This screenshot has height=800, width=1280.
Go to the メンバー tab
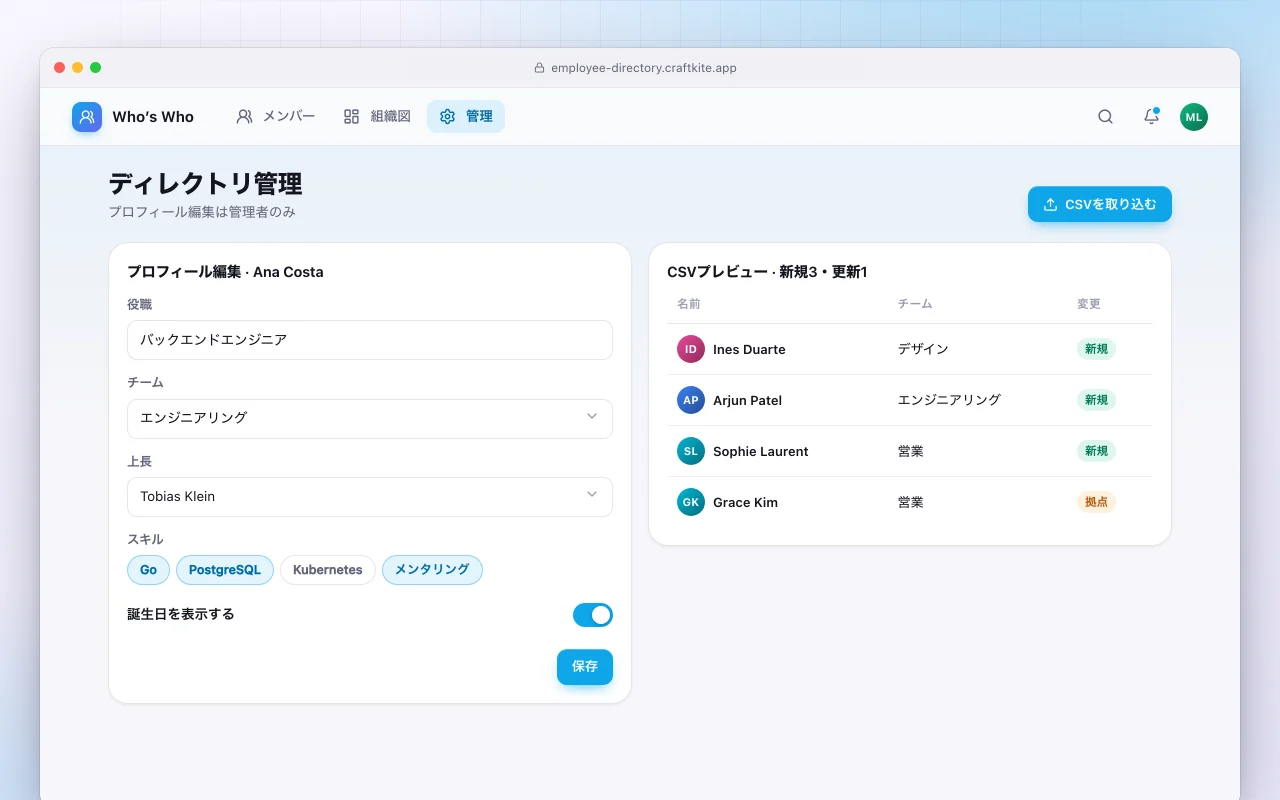(275, 117)
